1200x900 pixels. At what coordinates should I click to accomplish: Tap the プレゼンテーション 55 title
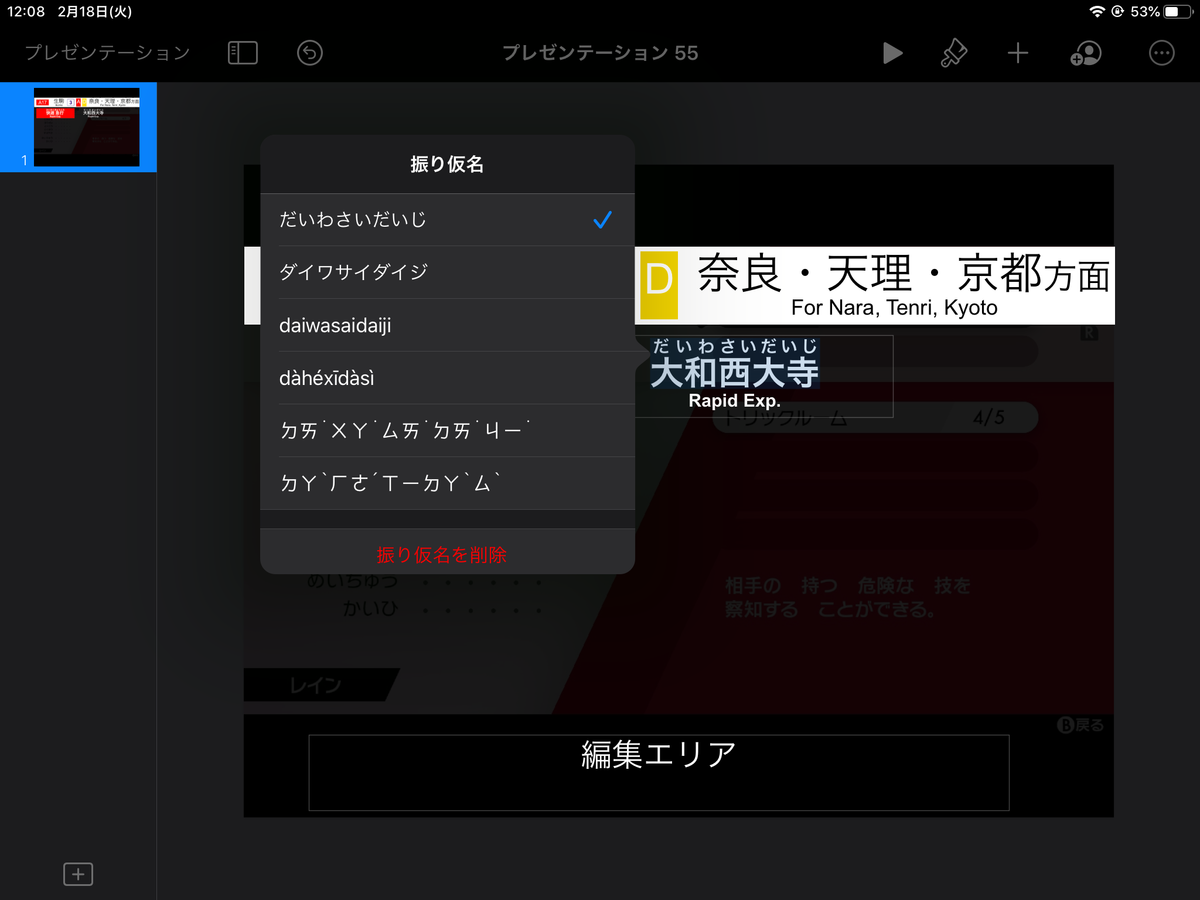click(600, 53)
